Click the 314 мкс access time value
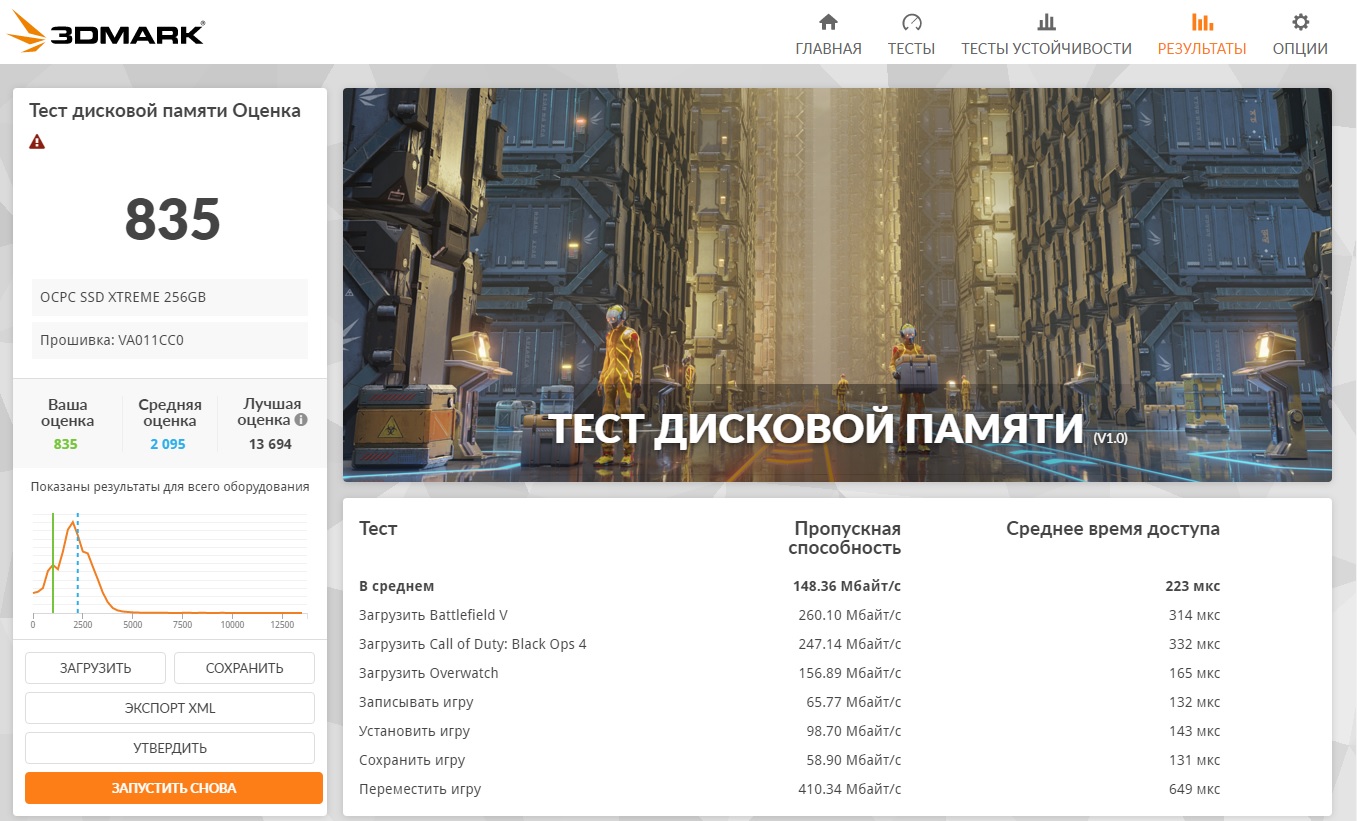 click(1194, 615)
